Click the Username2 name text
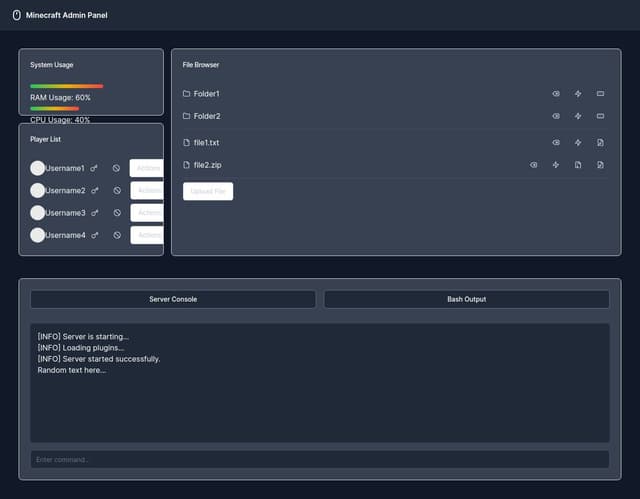The width and height of the screenshot is (640, 499). tap(65, 191)
